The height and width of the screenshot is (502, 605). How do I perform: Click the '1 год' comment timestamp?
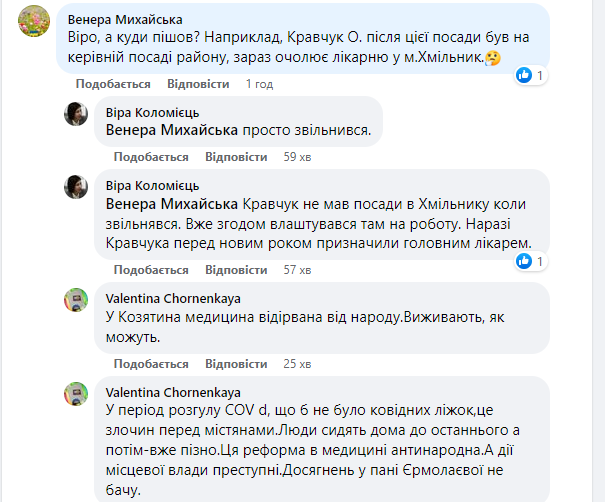259,84
